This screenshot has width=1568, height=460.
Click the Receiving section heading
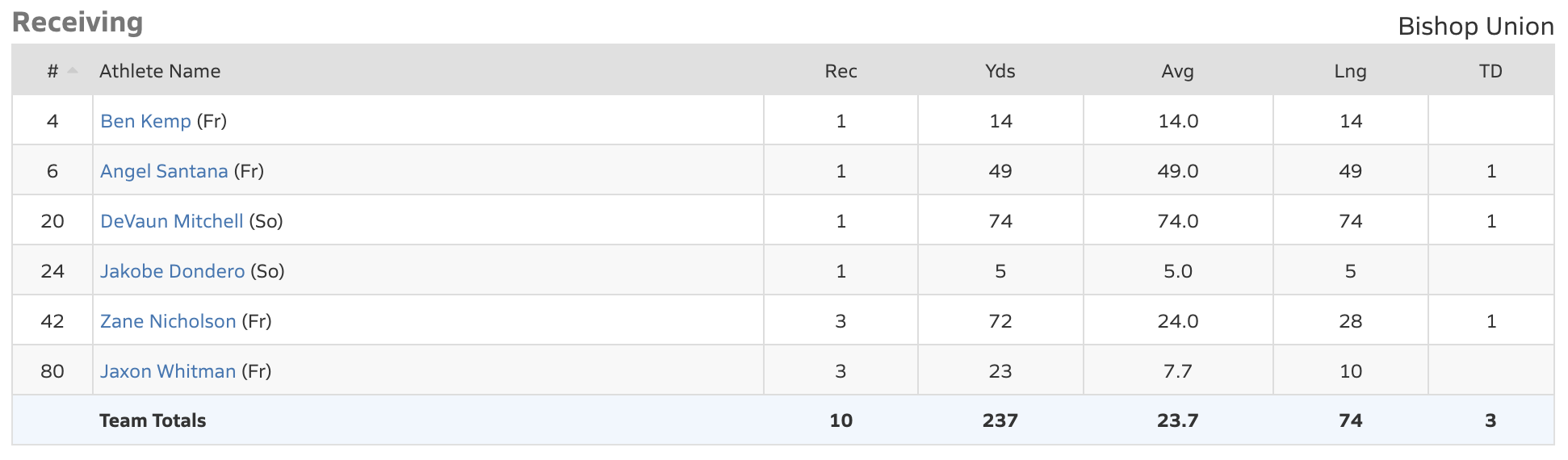point(78,22)
